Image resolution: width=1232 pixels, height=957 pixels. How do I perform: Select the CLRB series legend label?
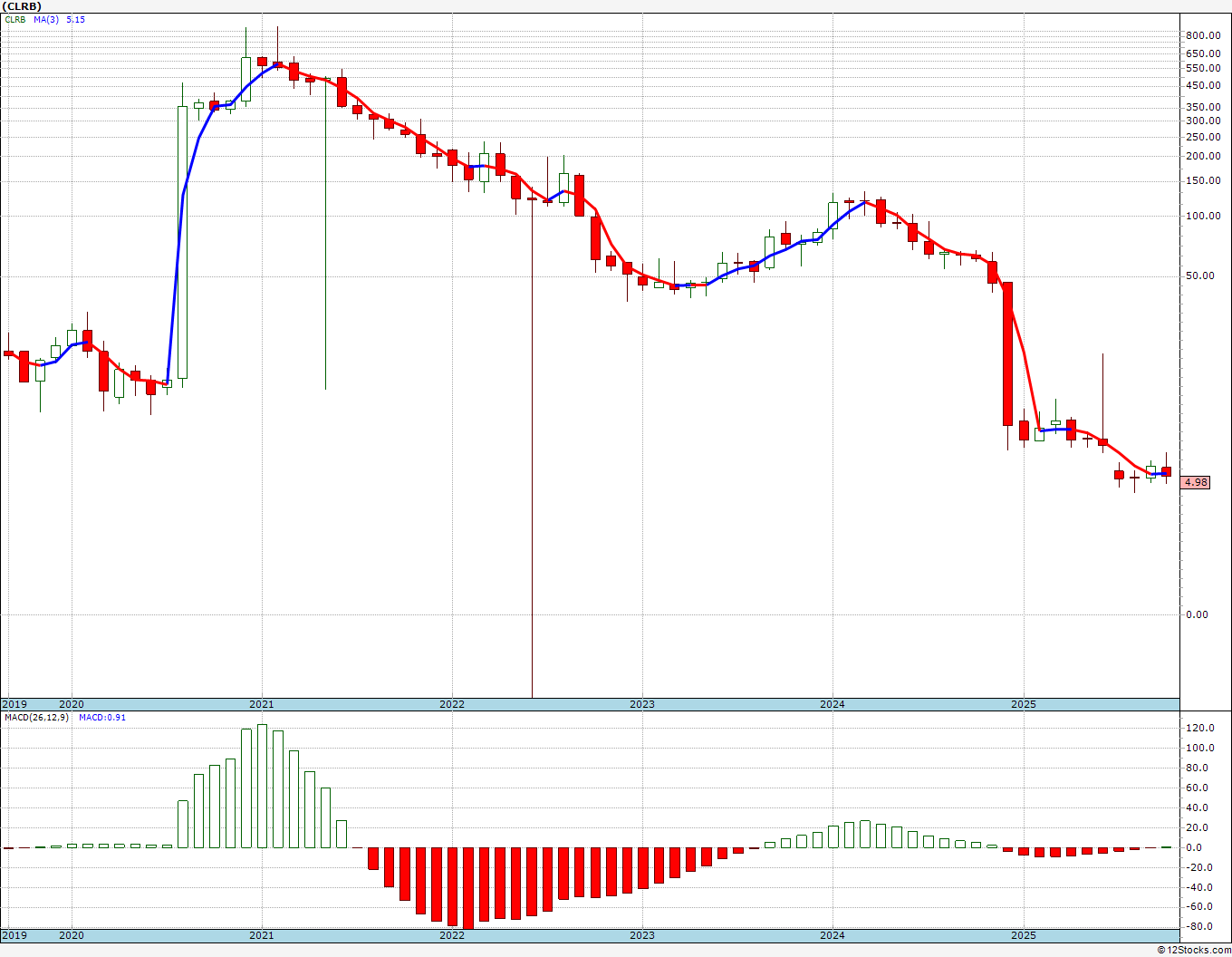pos(15,19)
